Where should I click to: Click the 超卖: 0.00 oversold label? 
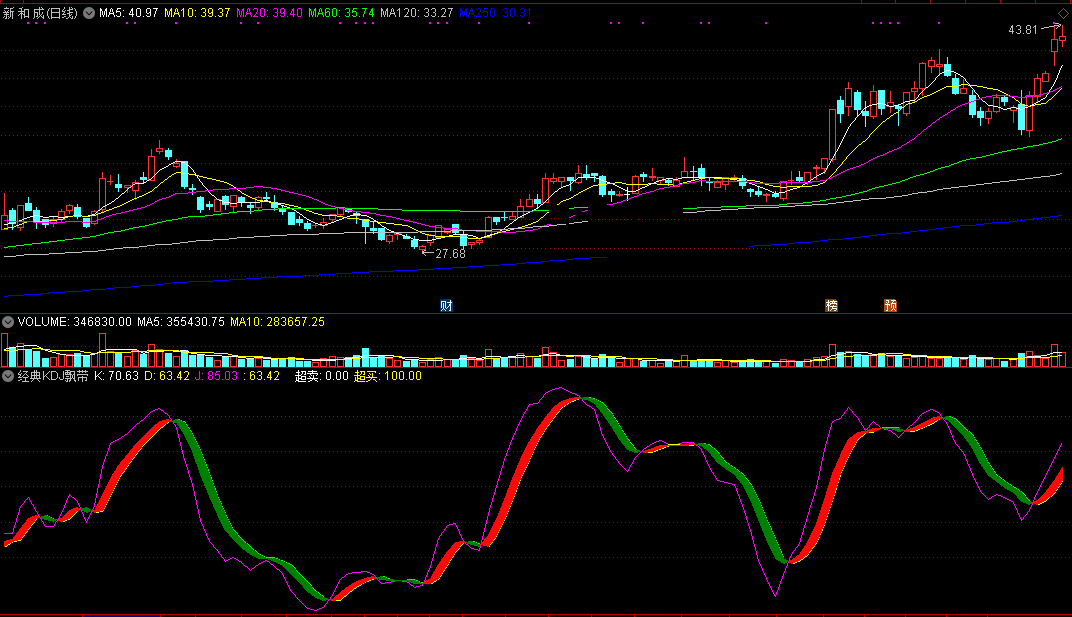321,376
